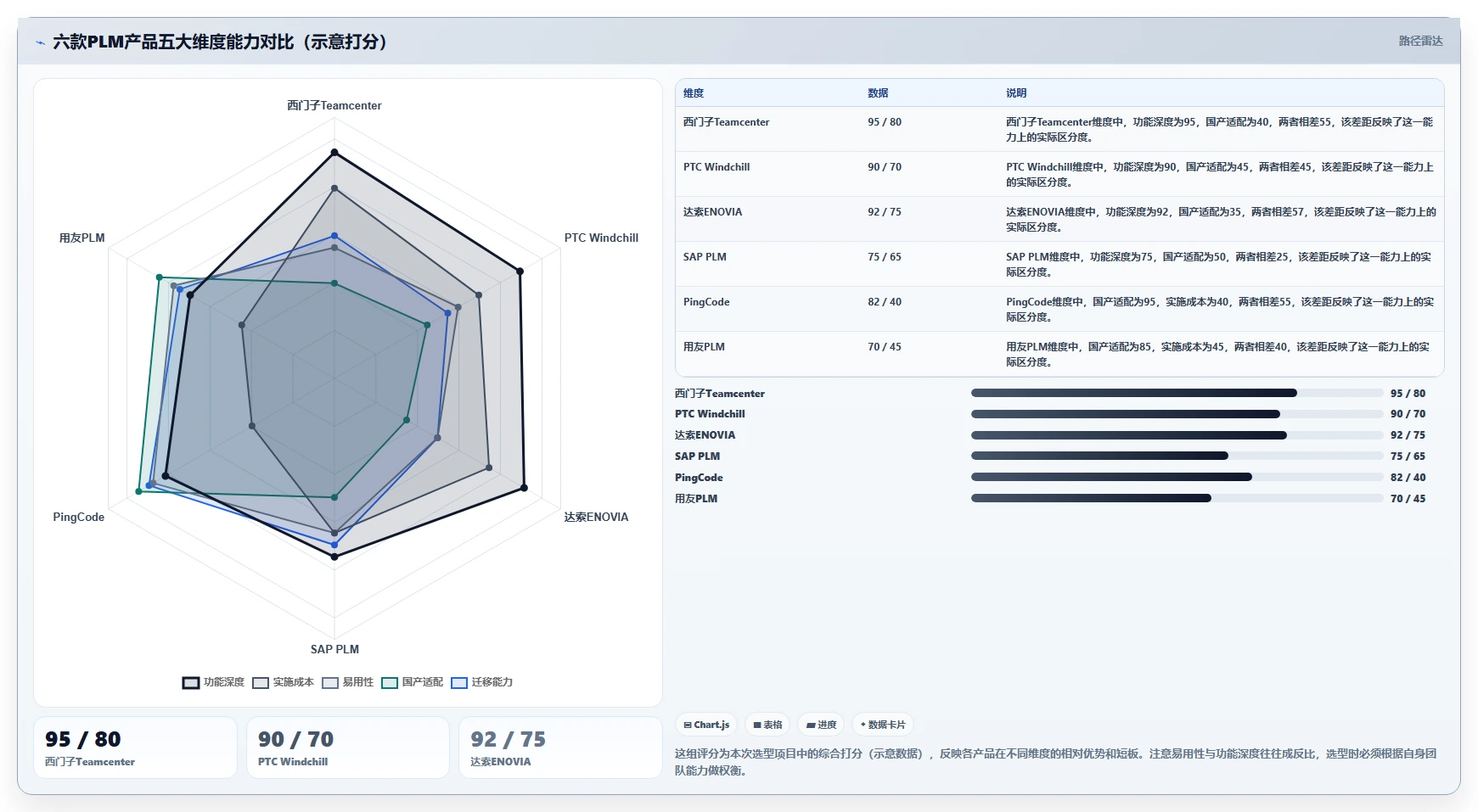Select the SAP PLM table row name

[x=705, y=257]
